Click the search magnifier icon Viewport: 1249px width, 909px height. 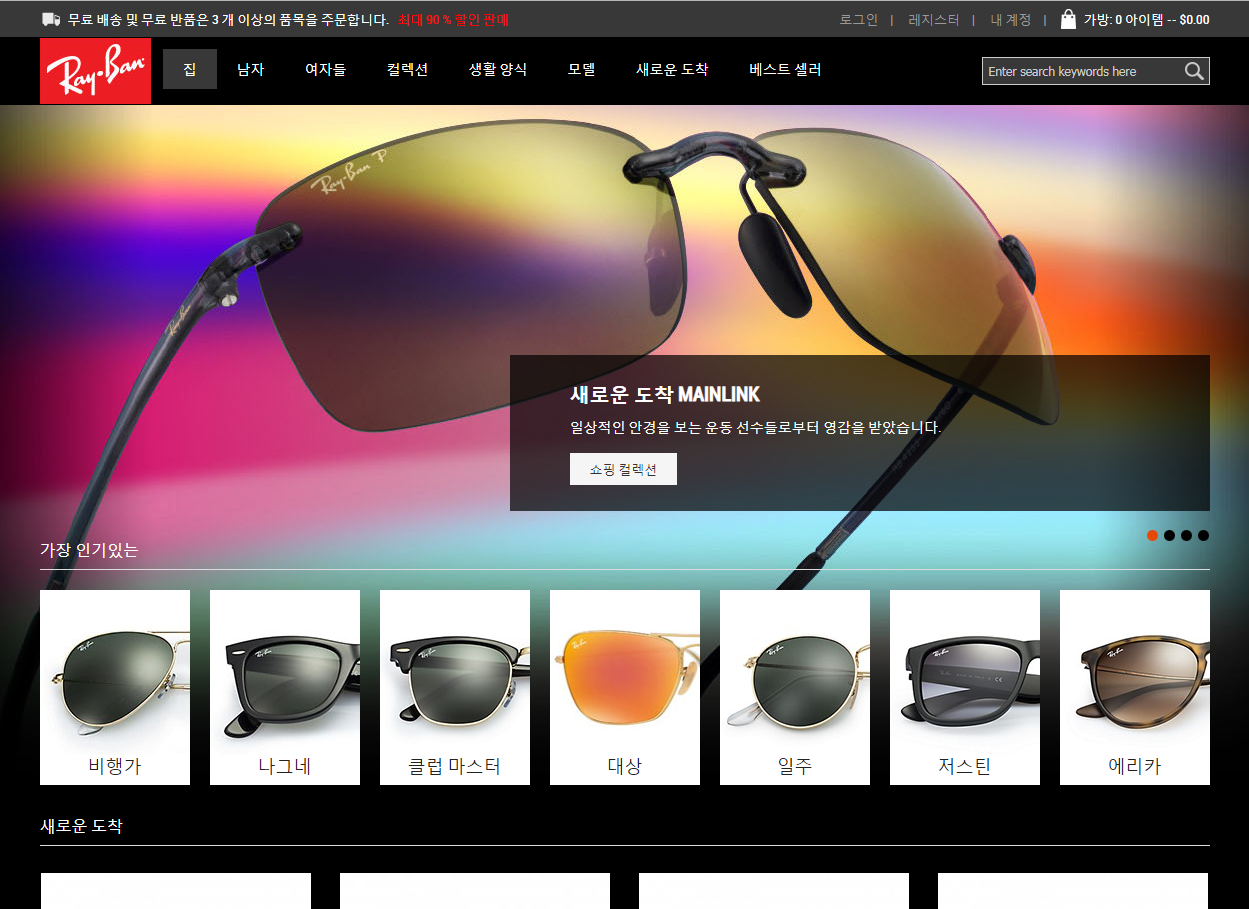pos(1194,71)
